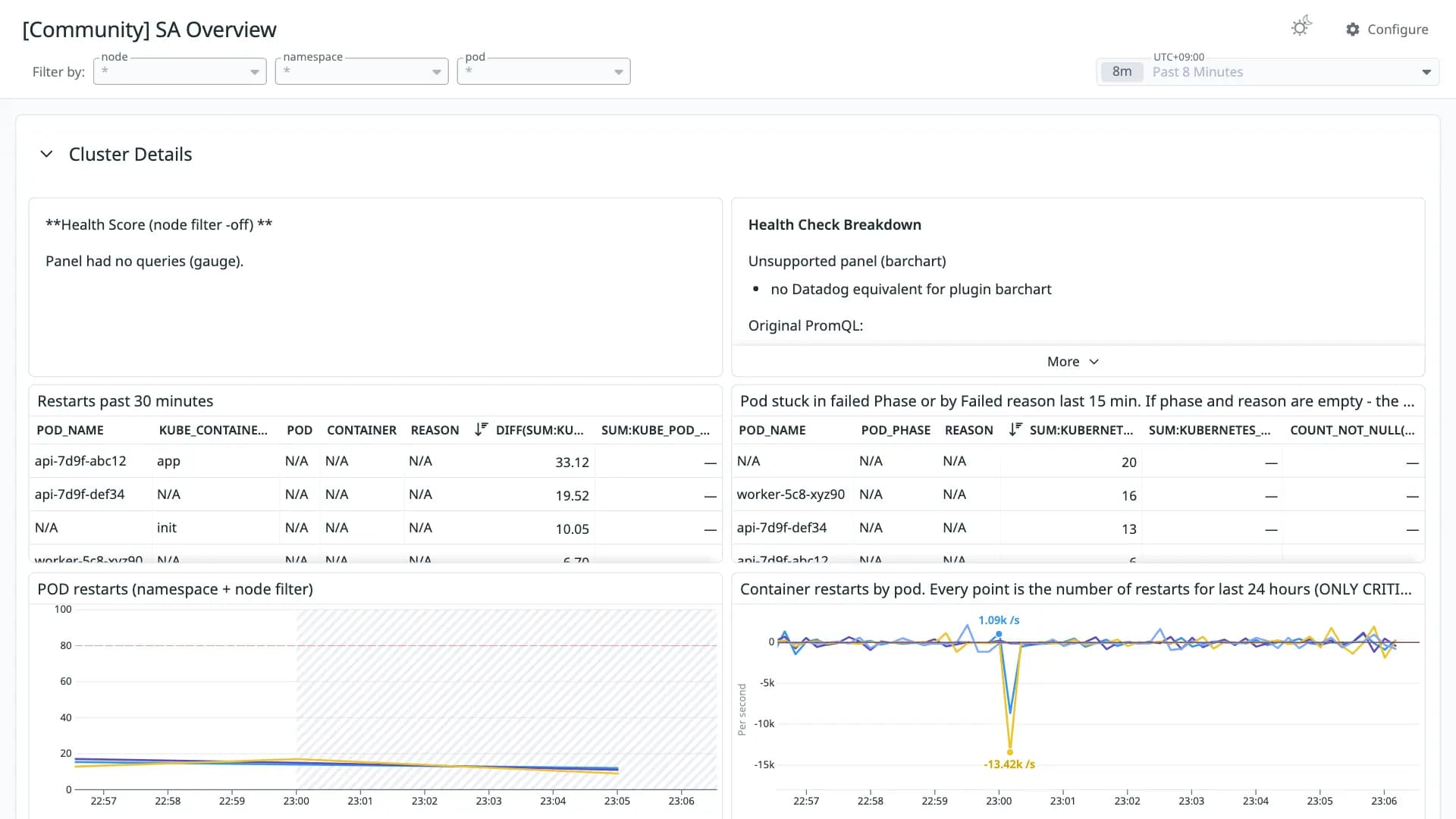Click the CONTAINER column header
Image resolution: width=1456 pixels, height=819 pixels.
click(362, 430)
